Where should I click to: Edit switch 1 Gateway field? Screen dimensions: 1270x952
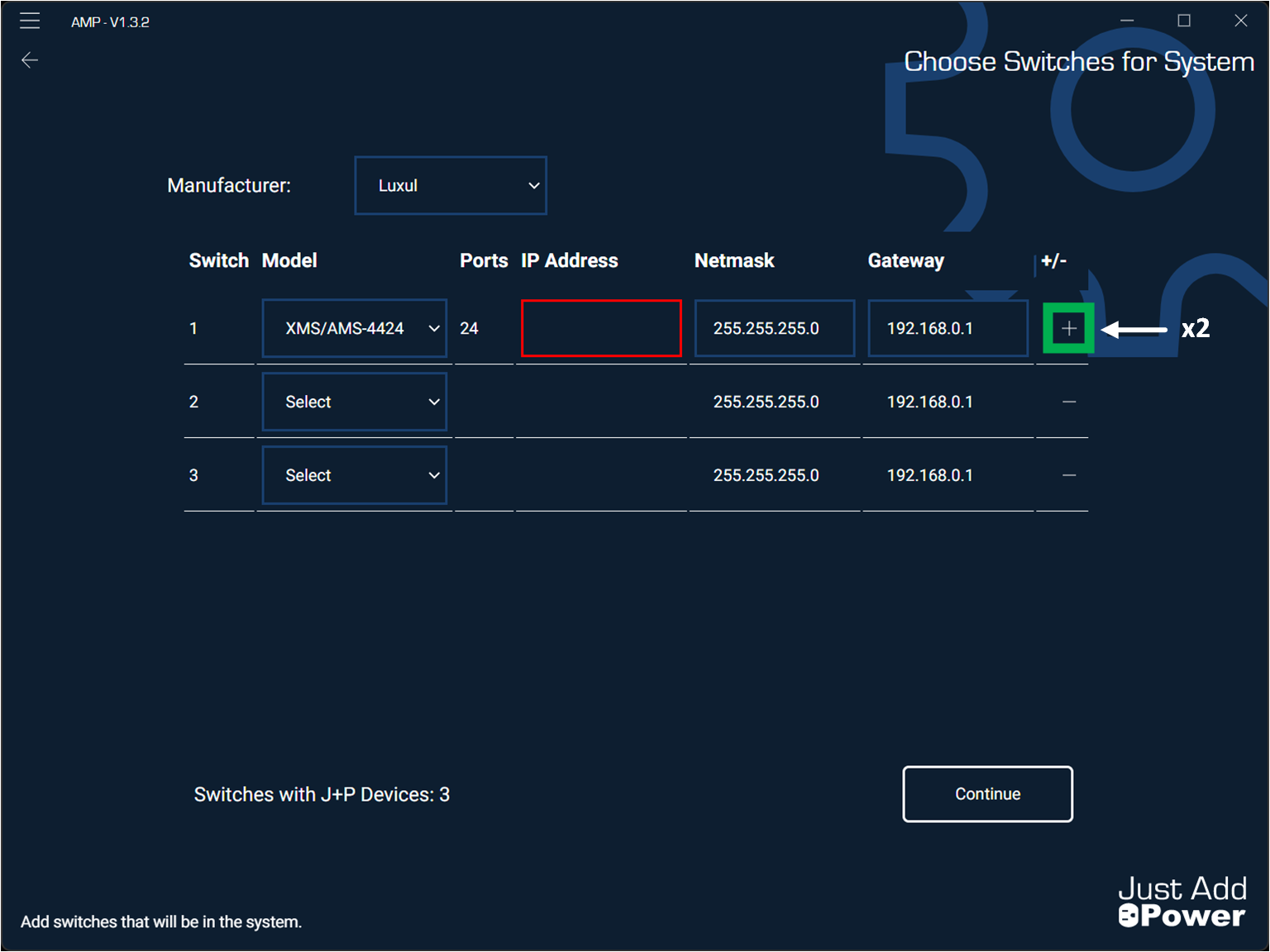(948, 328)
